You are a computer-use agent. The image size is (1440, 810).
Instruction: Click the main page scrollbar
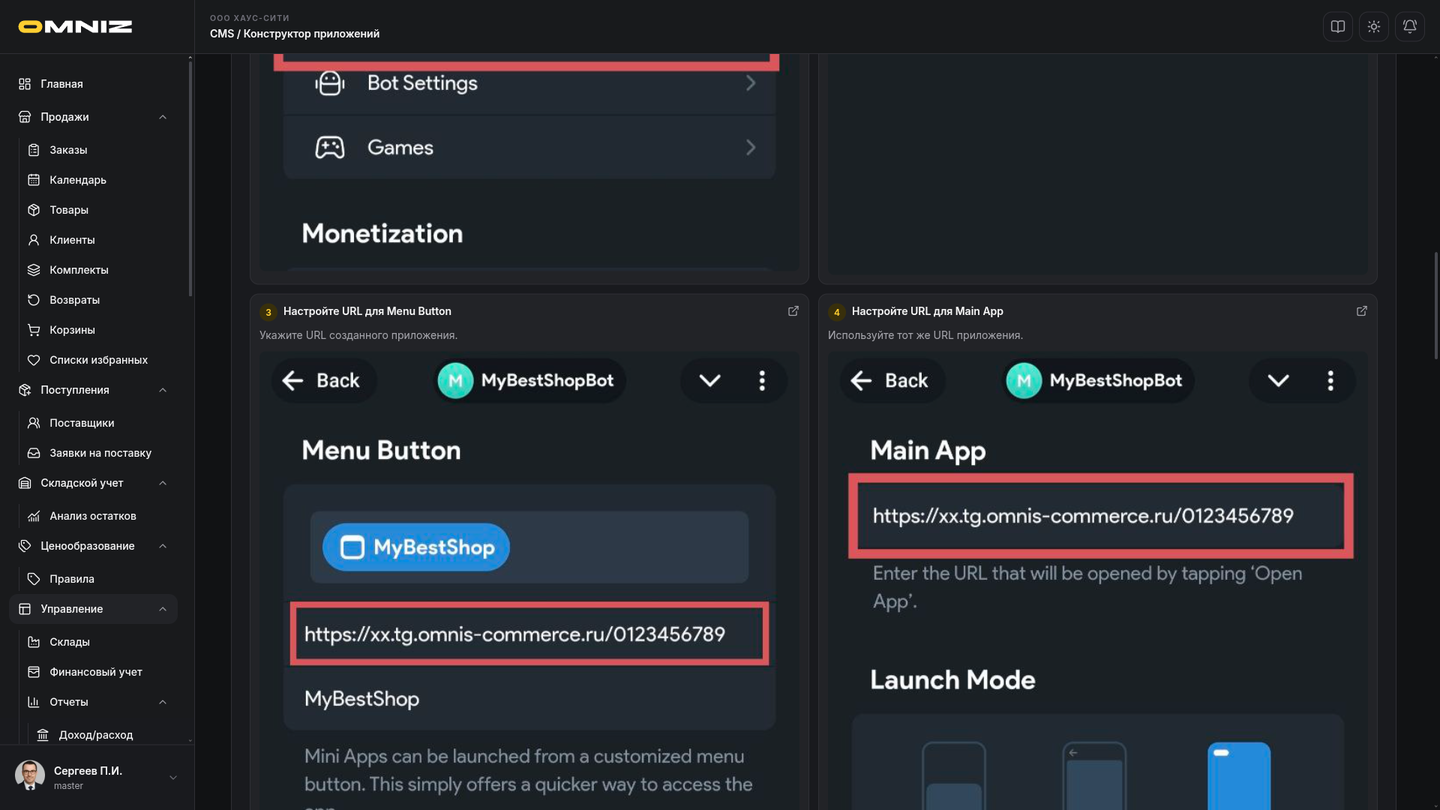tap(1436, 305)
